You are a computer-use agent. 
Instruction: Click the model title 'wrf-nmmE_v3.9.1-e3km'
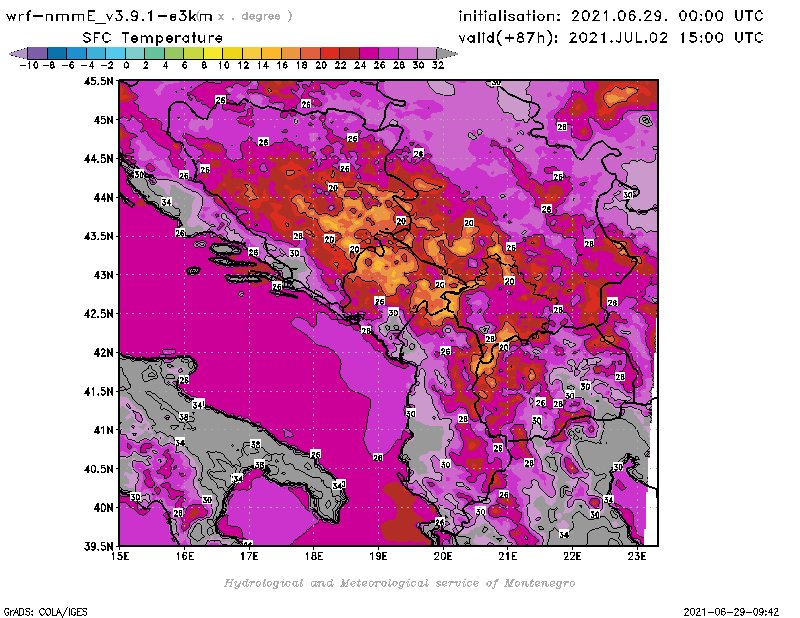tap(109, 16)
